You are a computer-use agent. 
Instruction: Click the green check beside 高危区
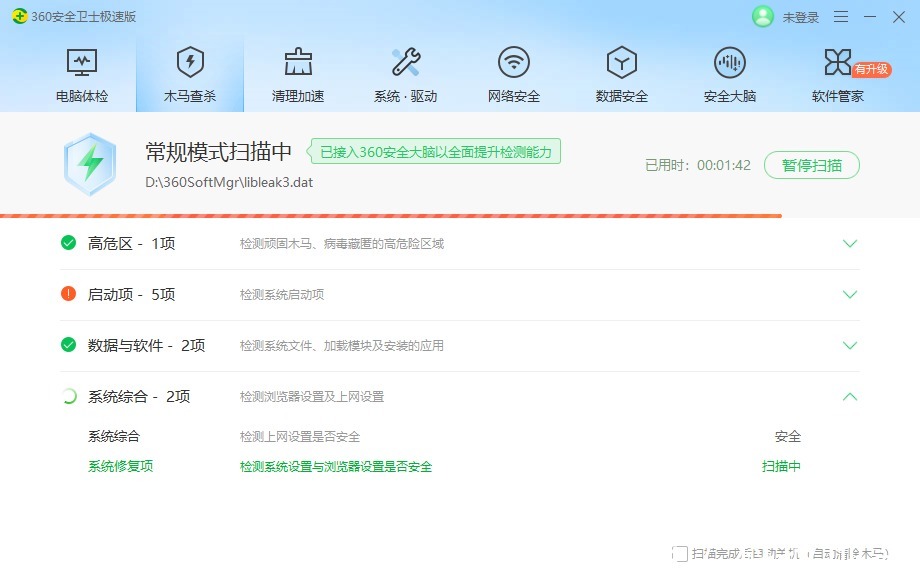[69, 242]
